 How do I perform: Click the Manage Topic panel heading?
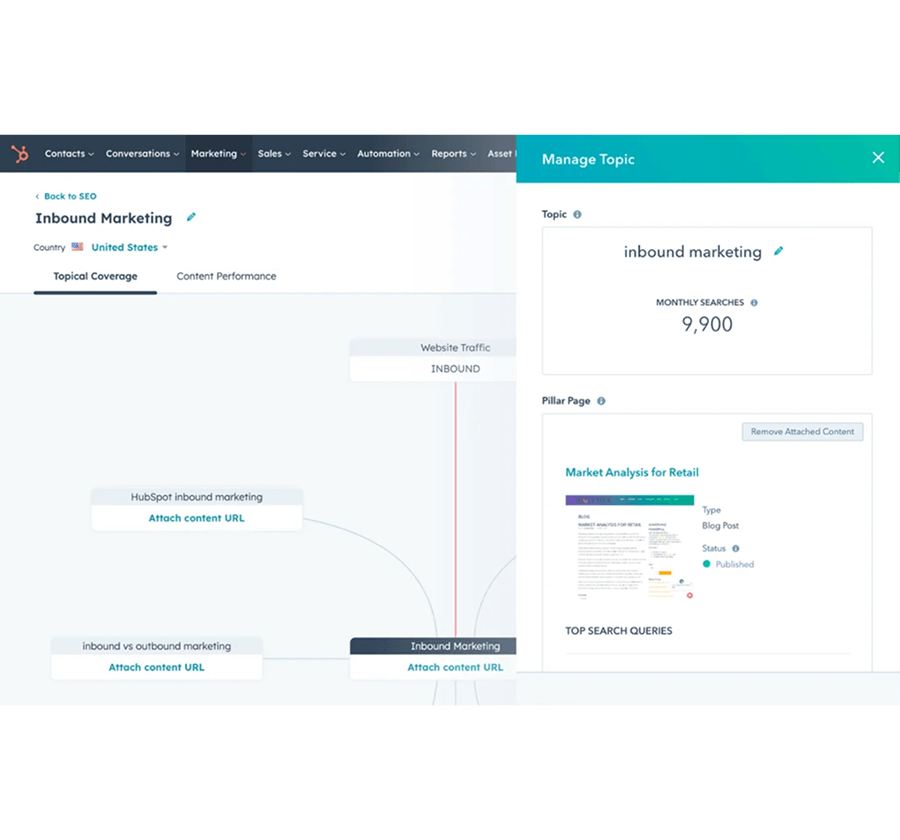[x=588, y=159]
